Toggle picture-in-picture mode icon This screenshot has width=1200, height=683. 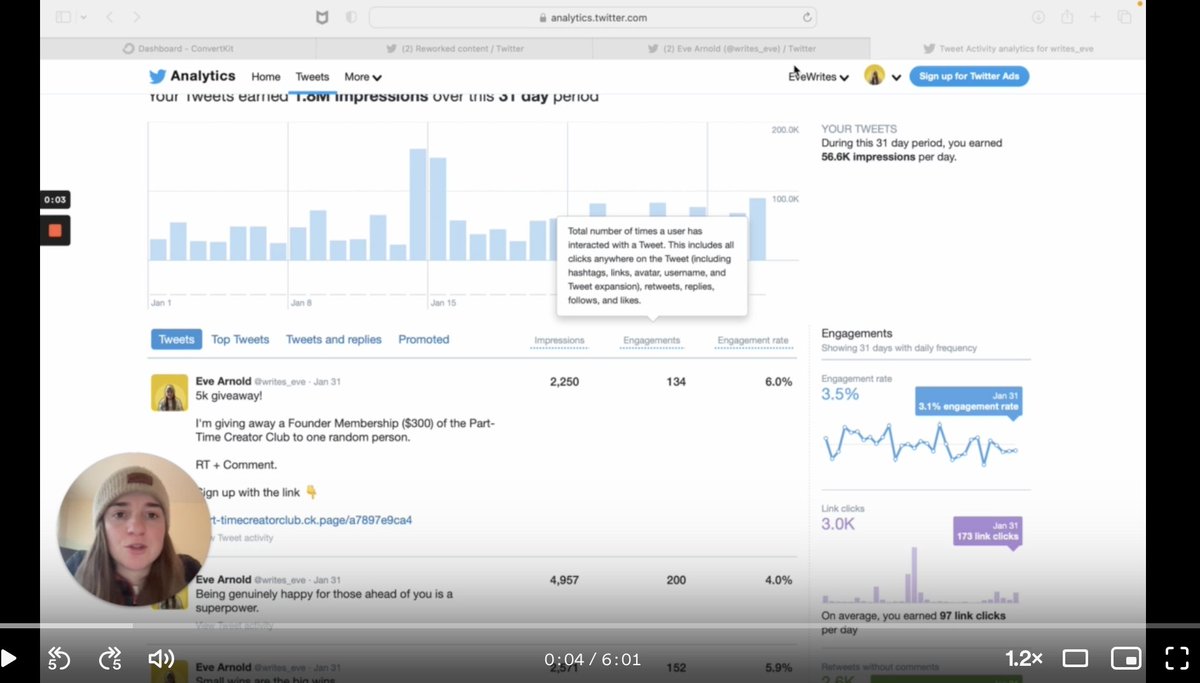(x=1126, y=658)
